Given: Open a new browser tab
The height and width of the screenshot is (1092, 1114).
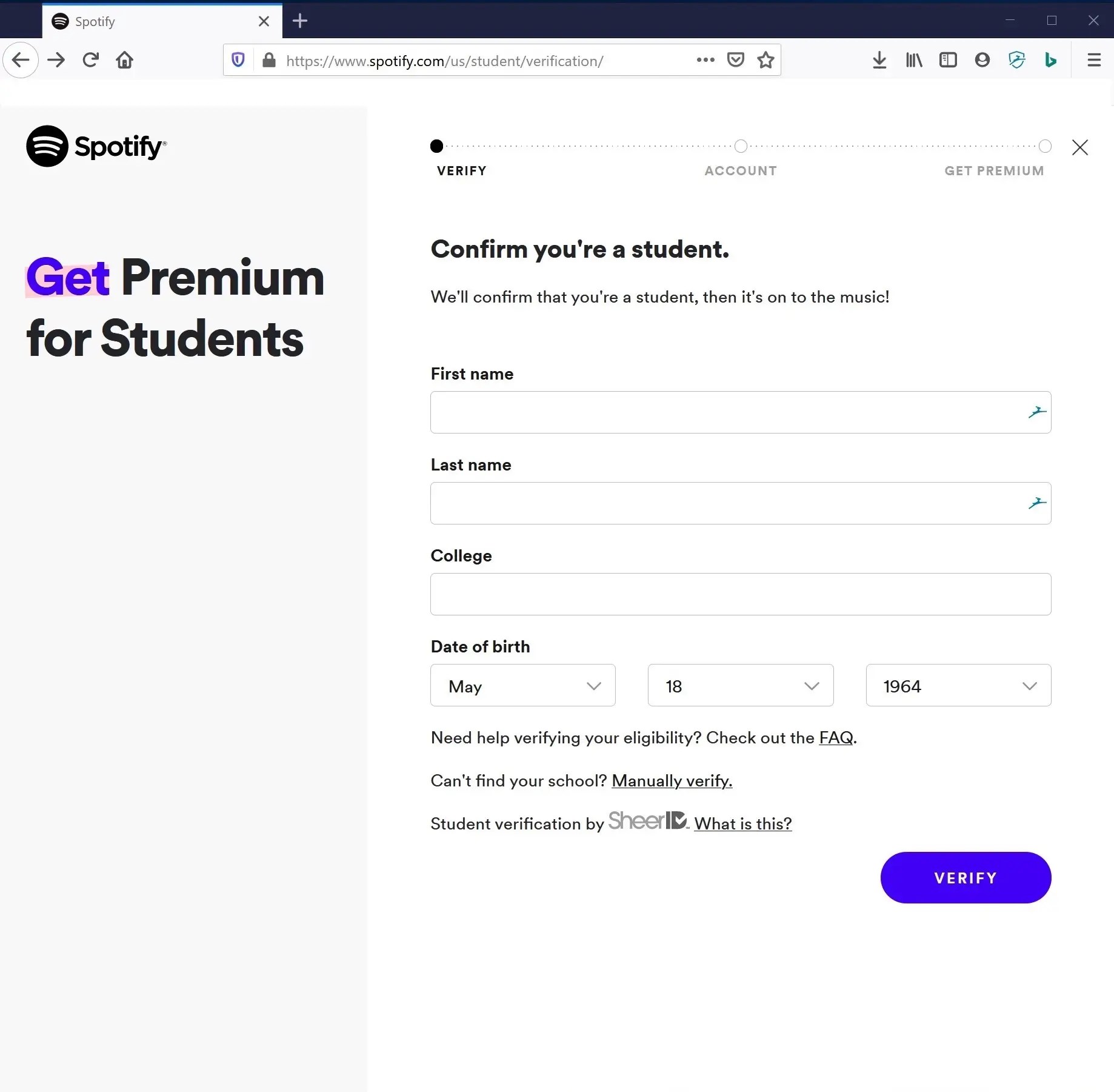Looking at the screenshot, I should tap(300, 21).
